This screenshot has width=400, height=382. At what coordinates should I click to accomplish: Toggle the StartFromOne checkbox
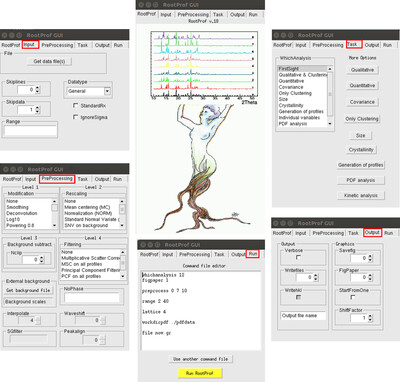tap(353, 297)
